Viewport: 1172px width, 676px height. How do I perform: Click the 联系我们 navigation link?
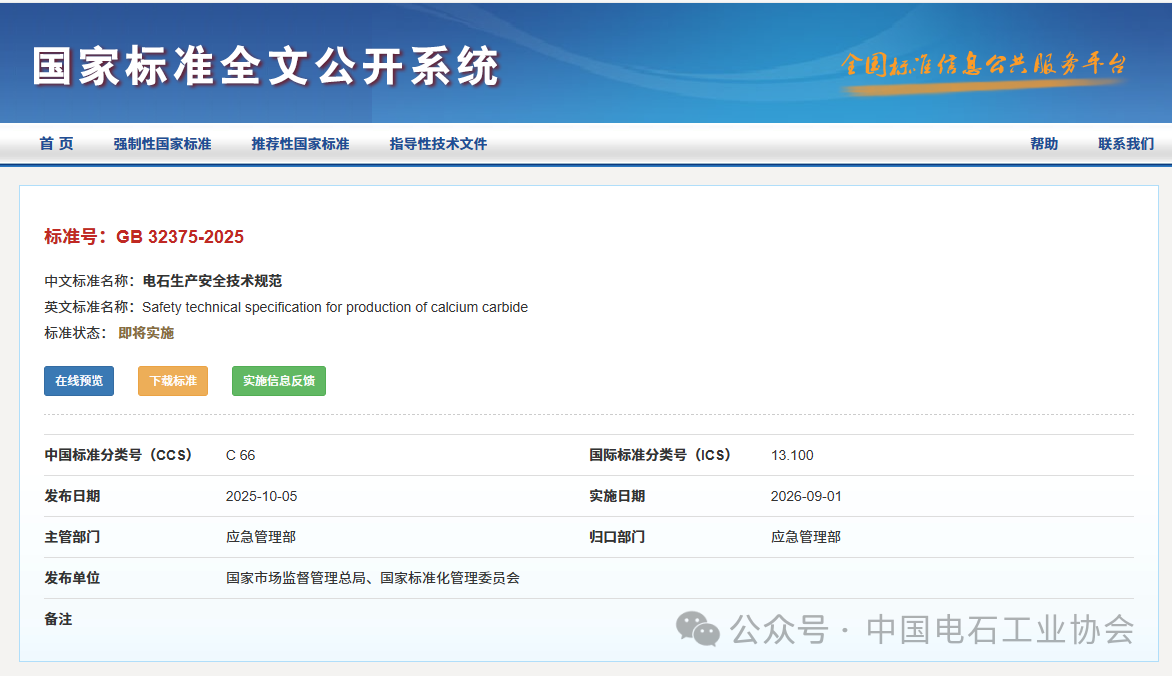1126,144
